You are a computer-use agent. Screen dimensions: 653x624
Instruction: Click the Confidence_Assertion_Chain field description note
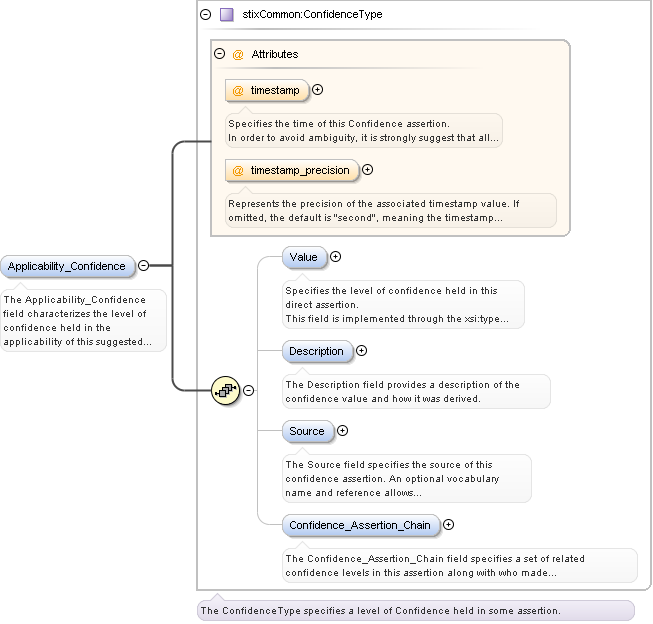[x=460, y=566]
